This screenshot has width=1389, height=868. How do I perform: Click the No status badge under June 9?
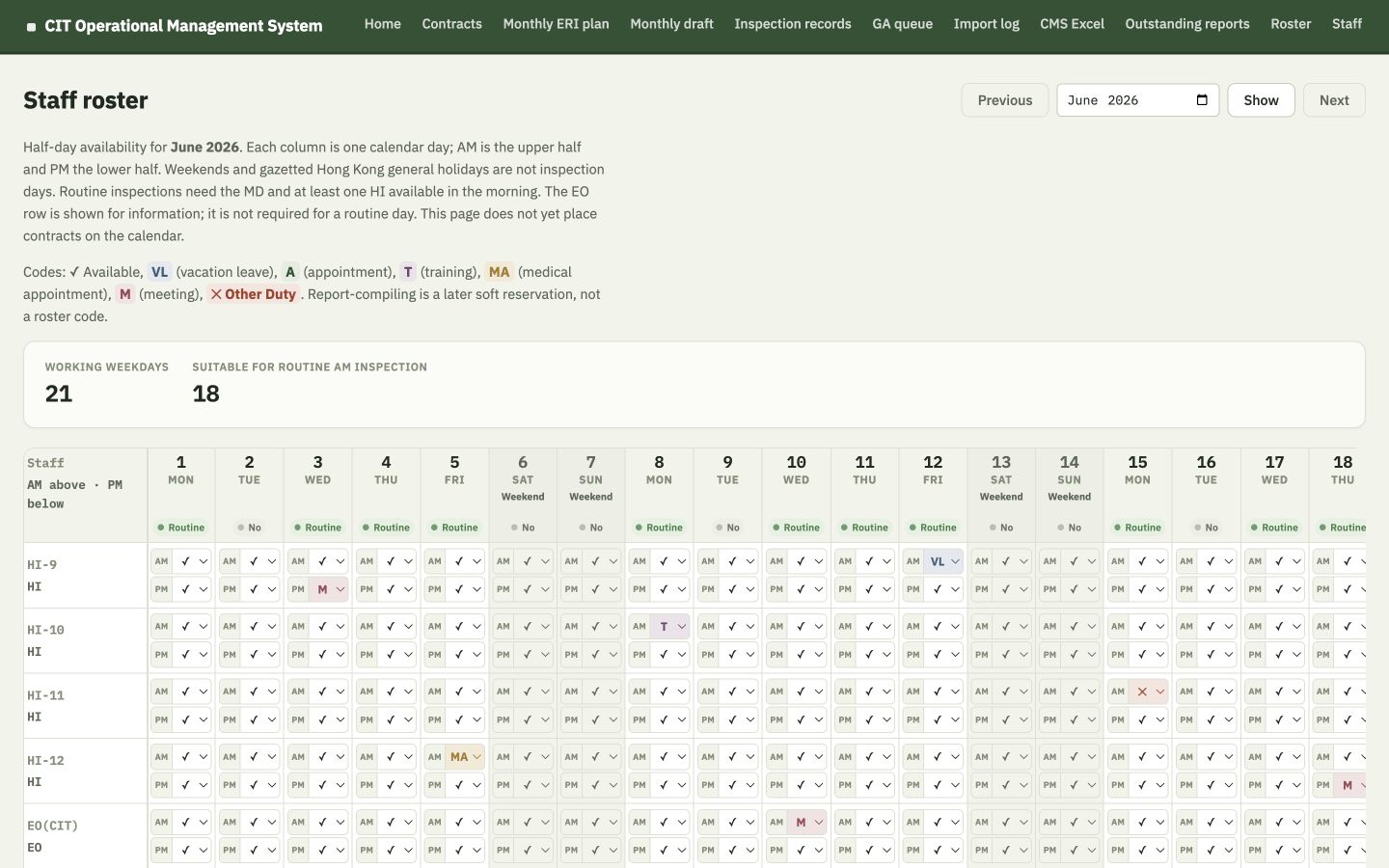(x=727, y=528)
